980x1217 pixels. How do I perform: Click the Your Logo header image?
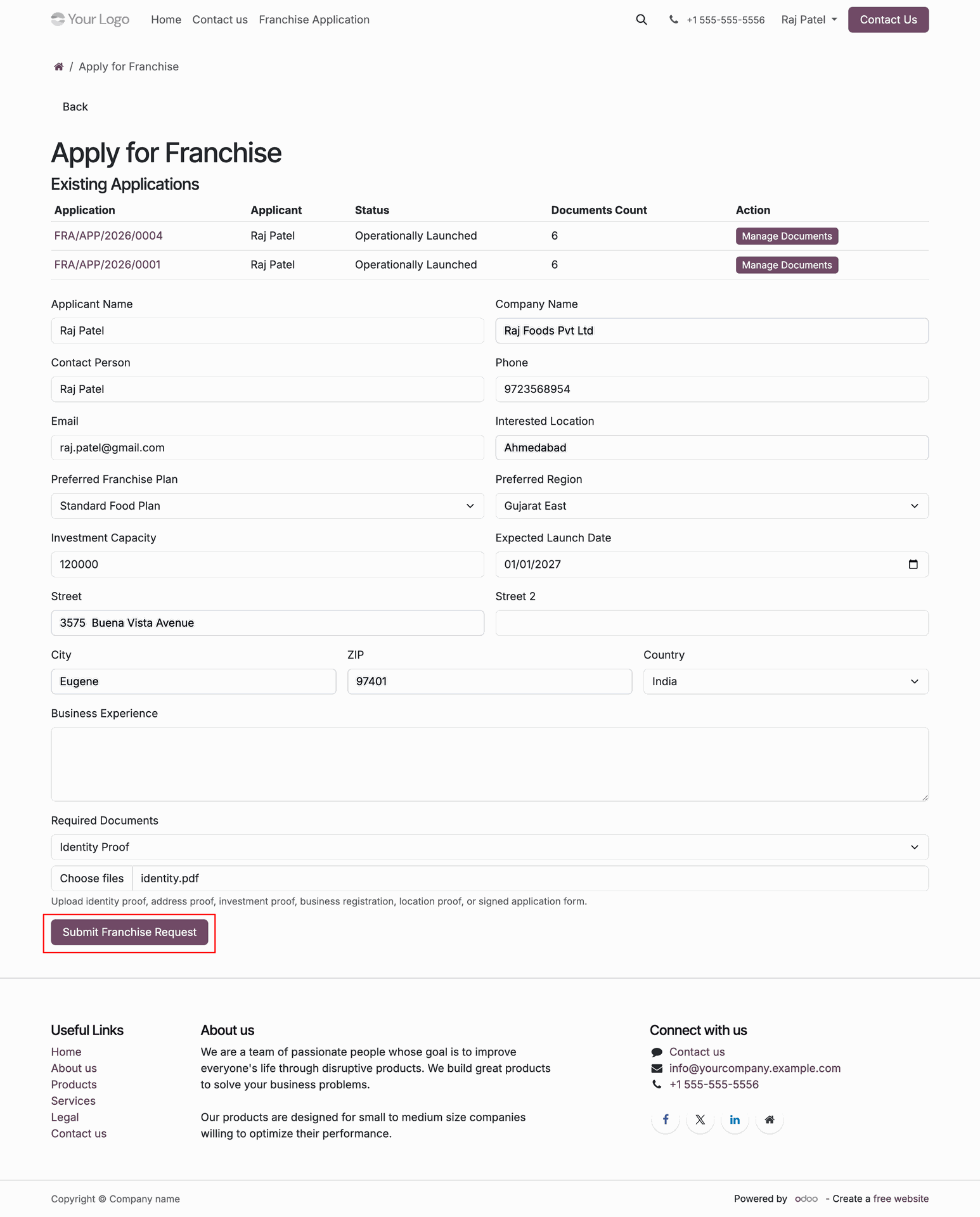point(90,20)
